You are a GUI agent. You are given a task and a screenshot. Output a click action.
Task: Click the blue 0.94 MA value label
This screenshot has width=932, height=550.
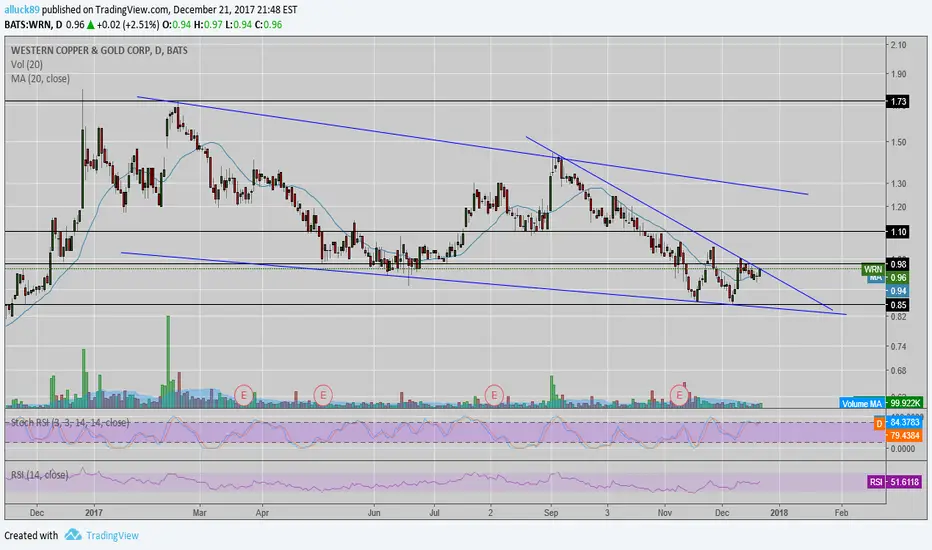[898, 291]
